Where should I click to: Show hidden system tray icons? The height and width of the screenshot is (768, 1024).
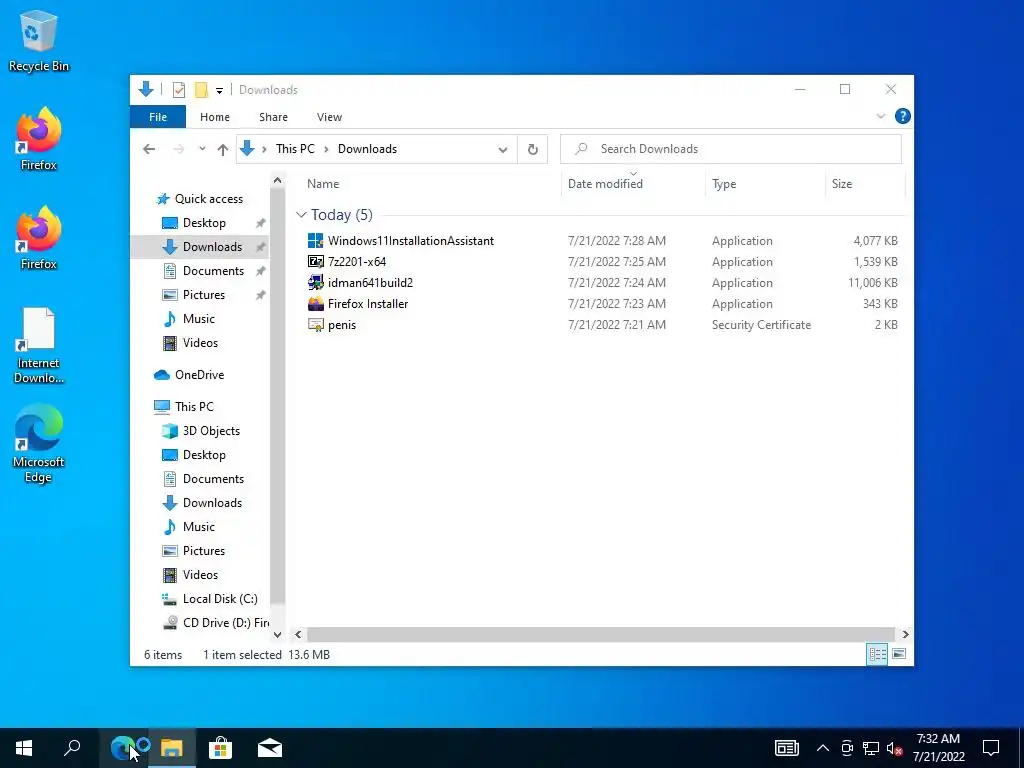click(x=823, y=748)
